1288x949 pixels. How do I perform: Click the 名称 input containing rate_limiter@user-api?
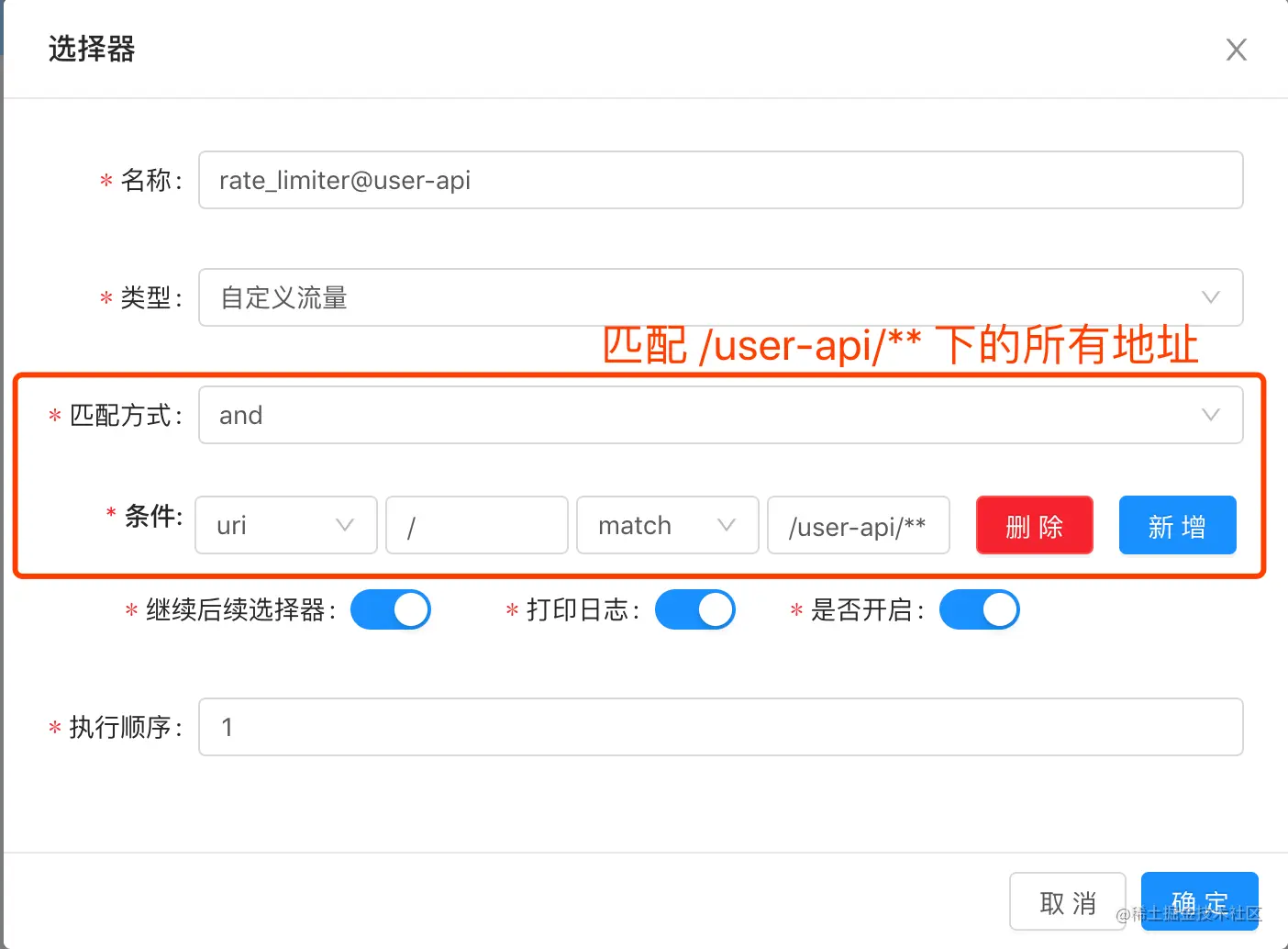pyautogui.click(x=720, y=180)
